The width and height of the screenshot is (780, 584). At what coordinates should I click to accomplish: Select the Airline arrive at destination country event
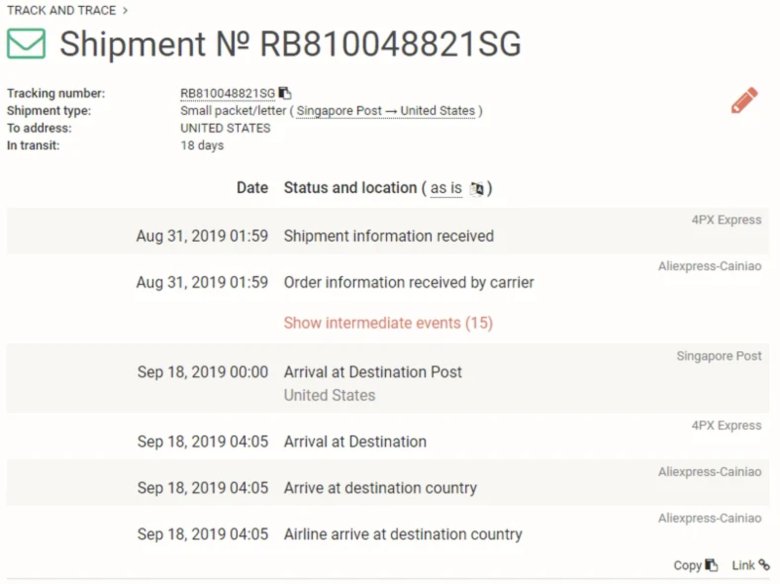(403, 534)
